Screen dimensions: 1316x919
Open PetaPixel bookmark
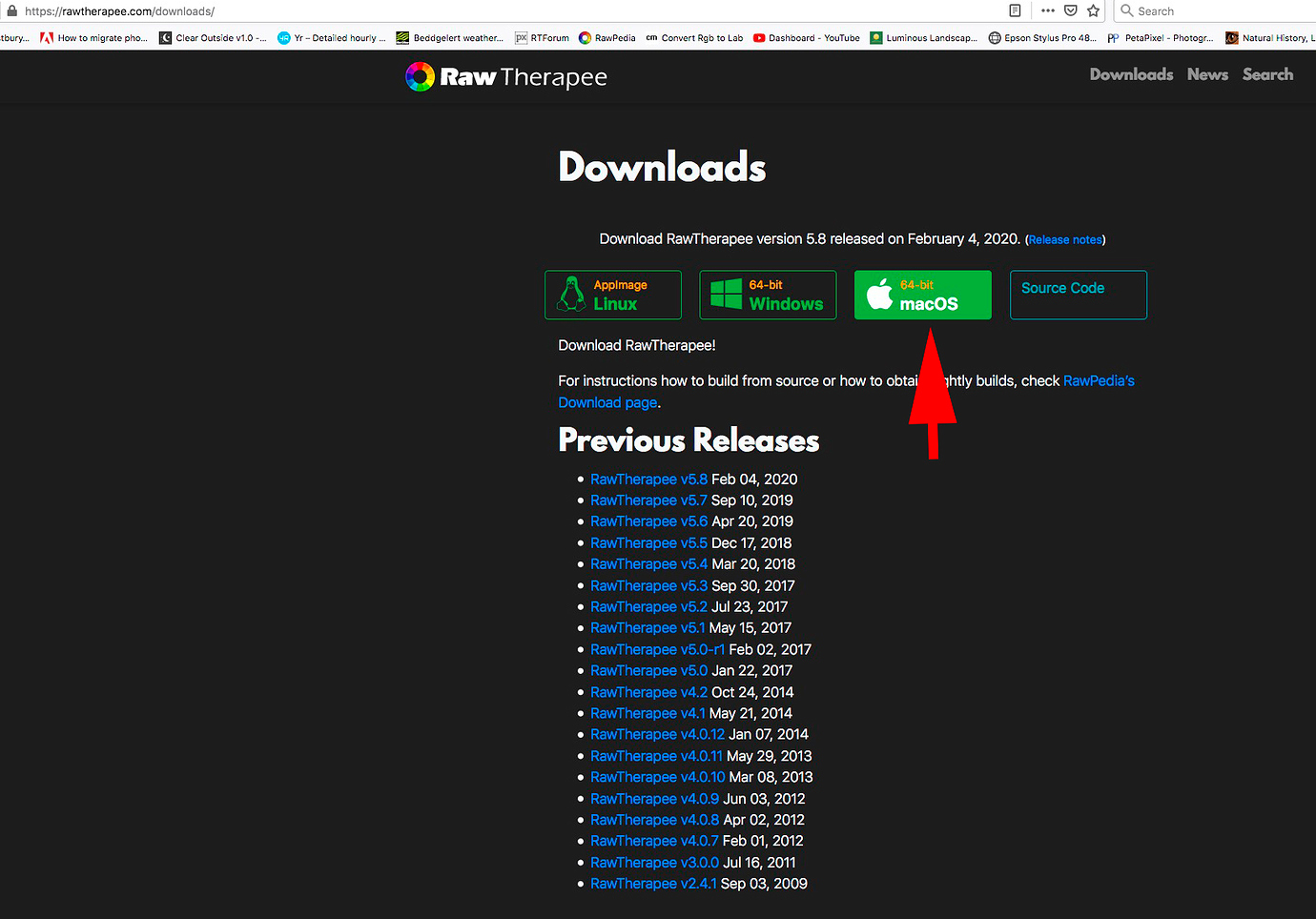(1161, 38)
